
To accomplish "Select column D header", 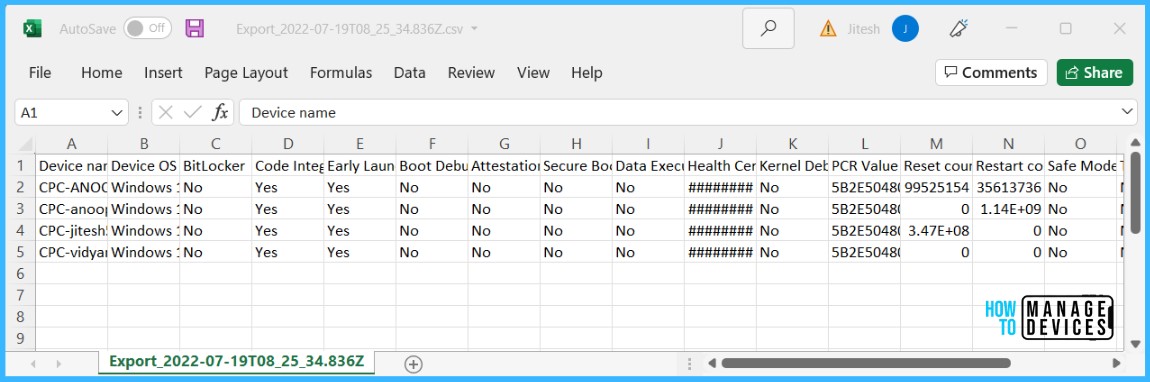I will 288,144.
